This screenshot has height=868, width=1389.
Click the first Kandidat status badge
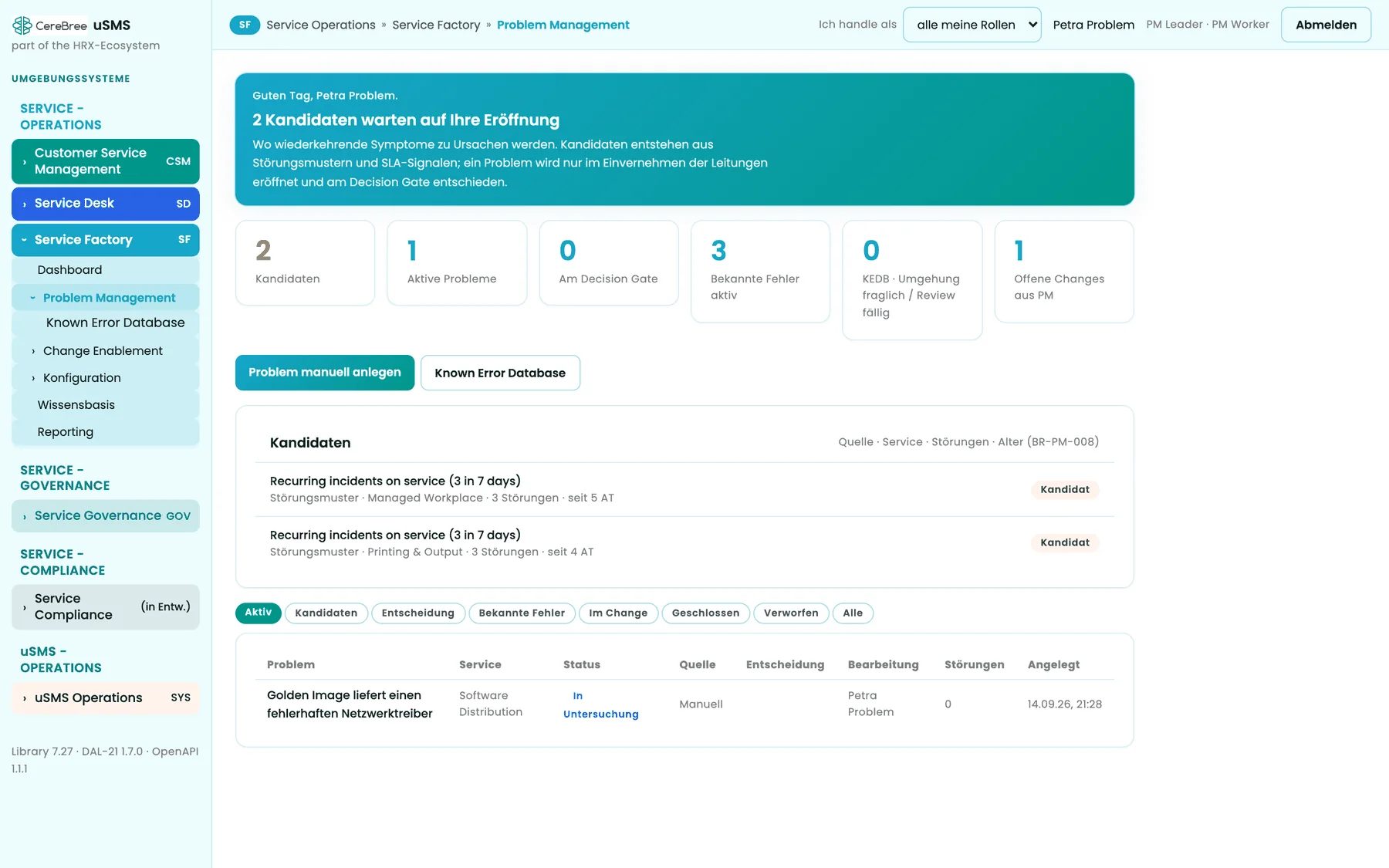(x=1065, y=489)
